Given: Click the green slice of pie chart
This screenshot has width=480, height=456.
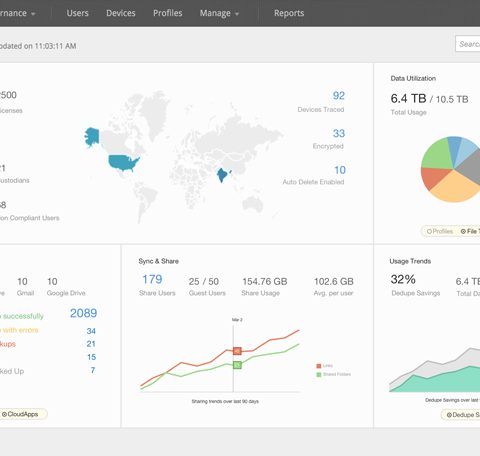Looking at the screenshot, I should point(437,153).
